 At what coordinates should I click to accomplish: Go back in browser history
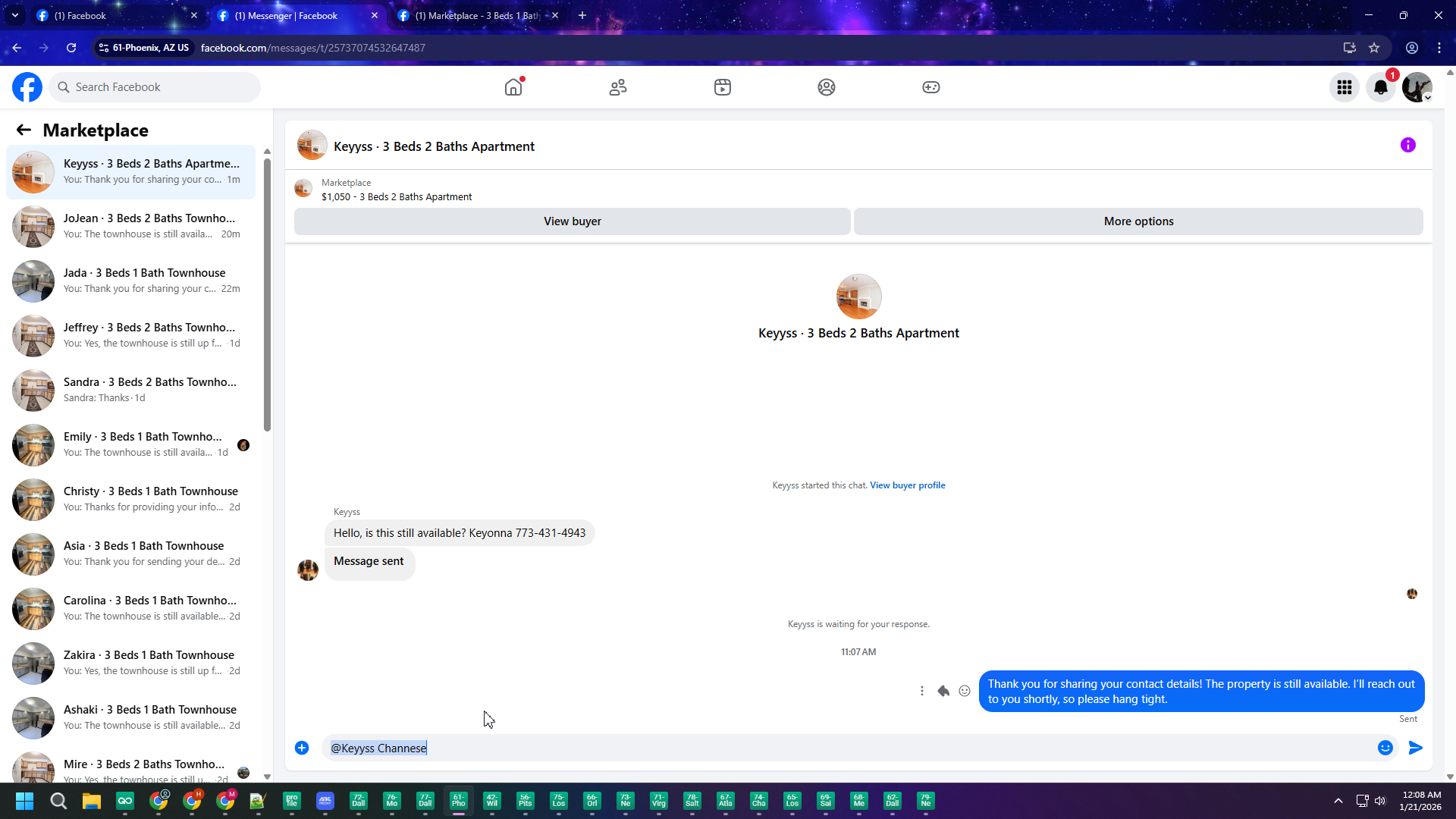coord(17,48)
